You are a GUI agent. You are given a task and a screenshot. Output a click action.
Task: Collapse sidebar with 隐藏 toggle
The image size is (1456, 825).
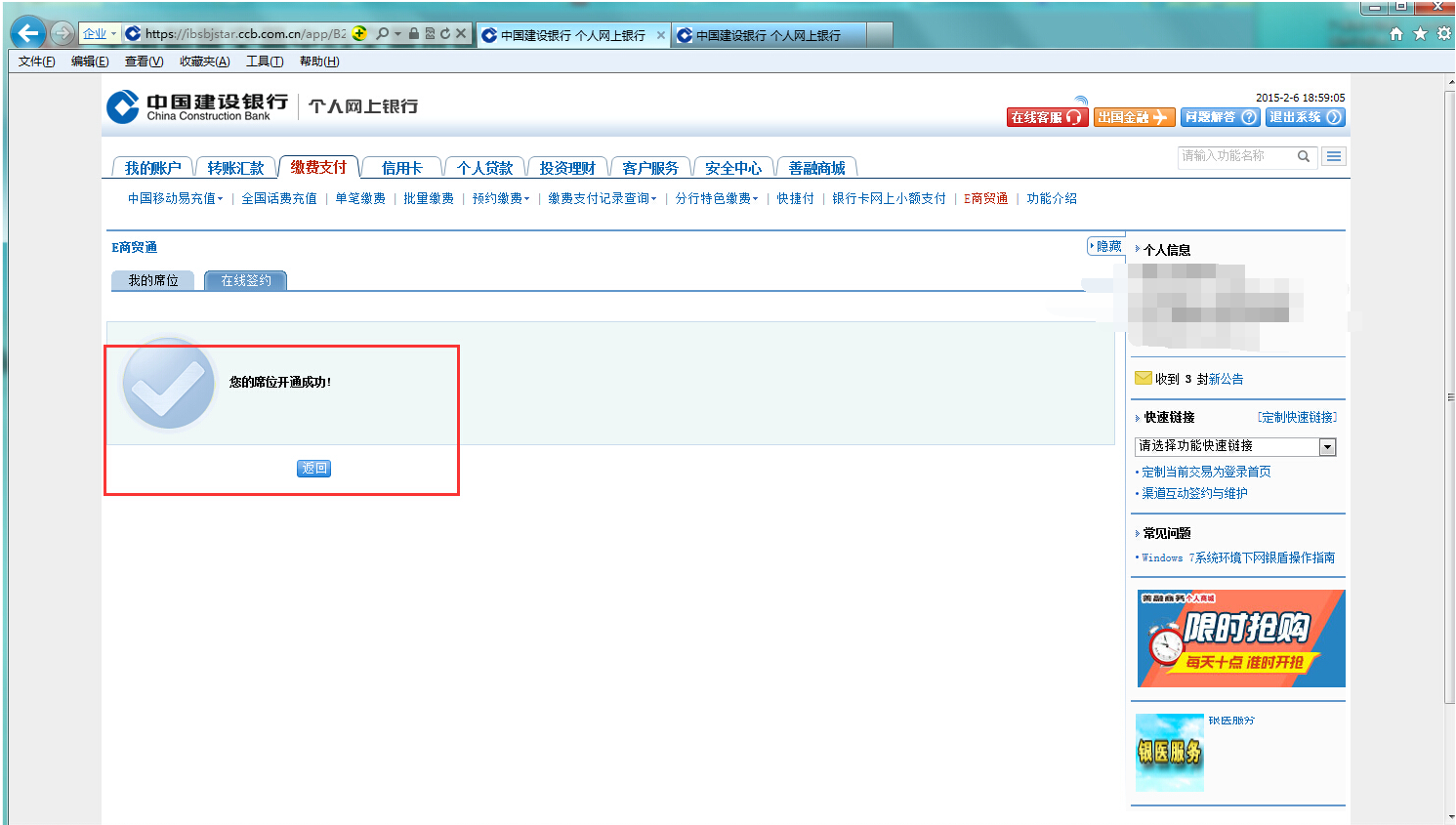click(x=1106, y=246)
